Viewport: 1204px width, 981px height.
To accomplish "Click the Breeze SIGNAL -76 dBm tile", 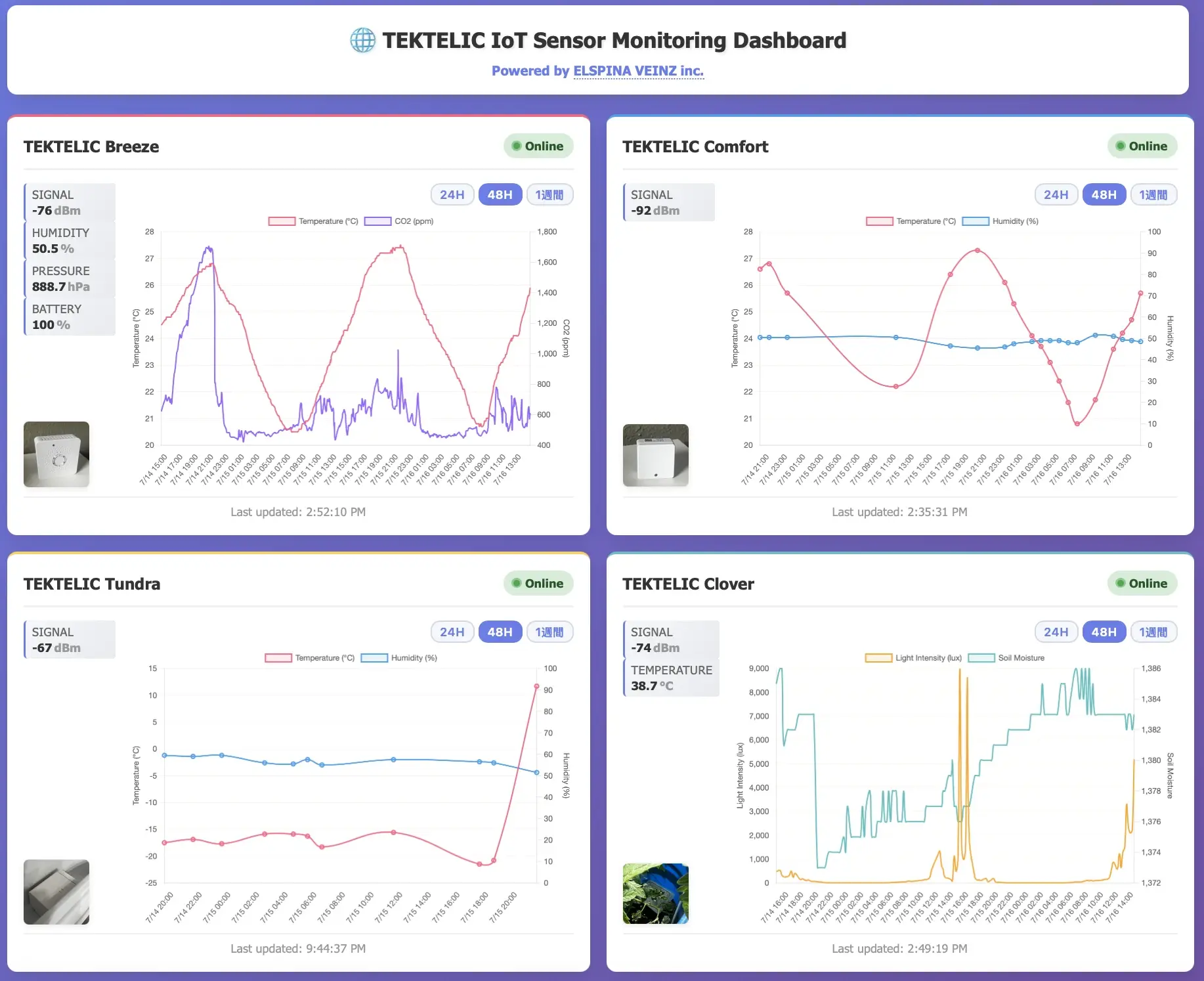I will (x=70, y=202).
